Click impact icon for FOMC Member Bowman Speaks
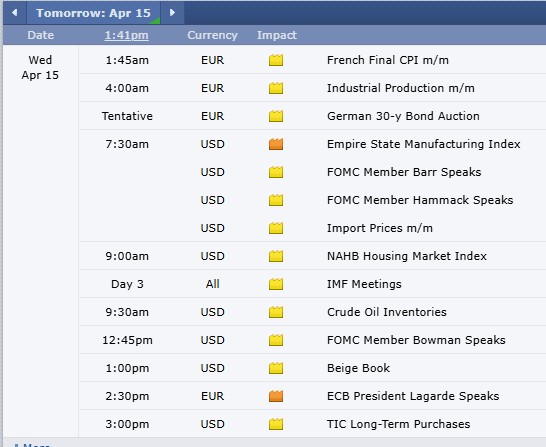Screen dimensions: 546x447 pos(276,340)
